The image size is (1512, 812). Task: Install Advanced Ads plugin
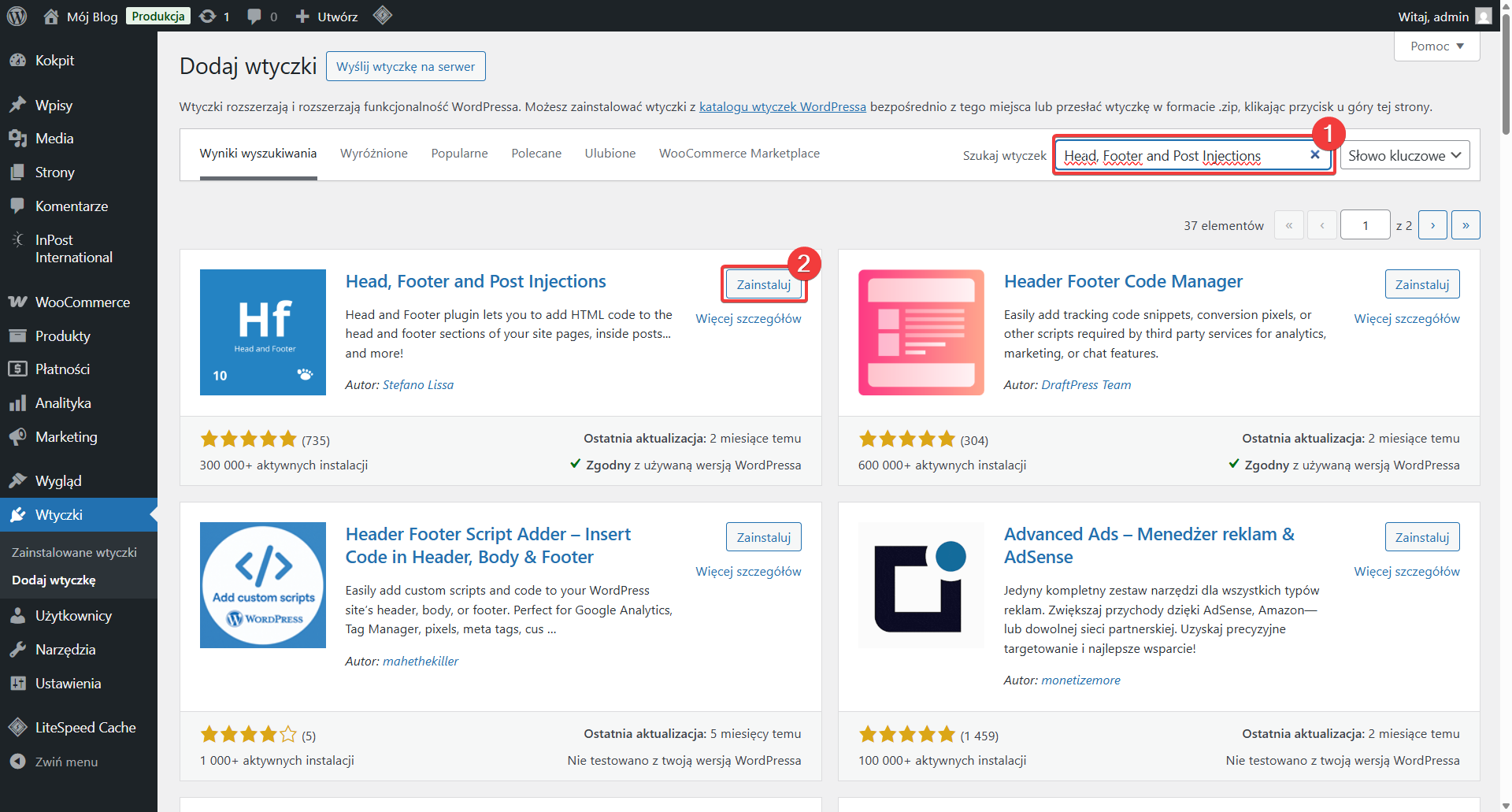(x=1422, y=537)
